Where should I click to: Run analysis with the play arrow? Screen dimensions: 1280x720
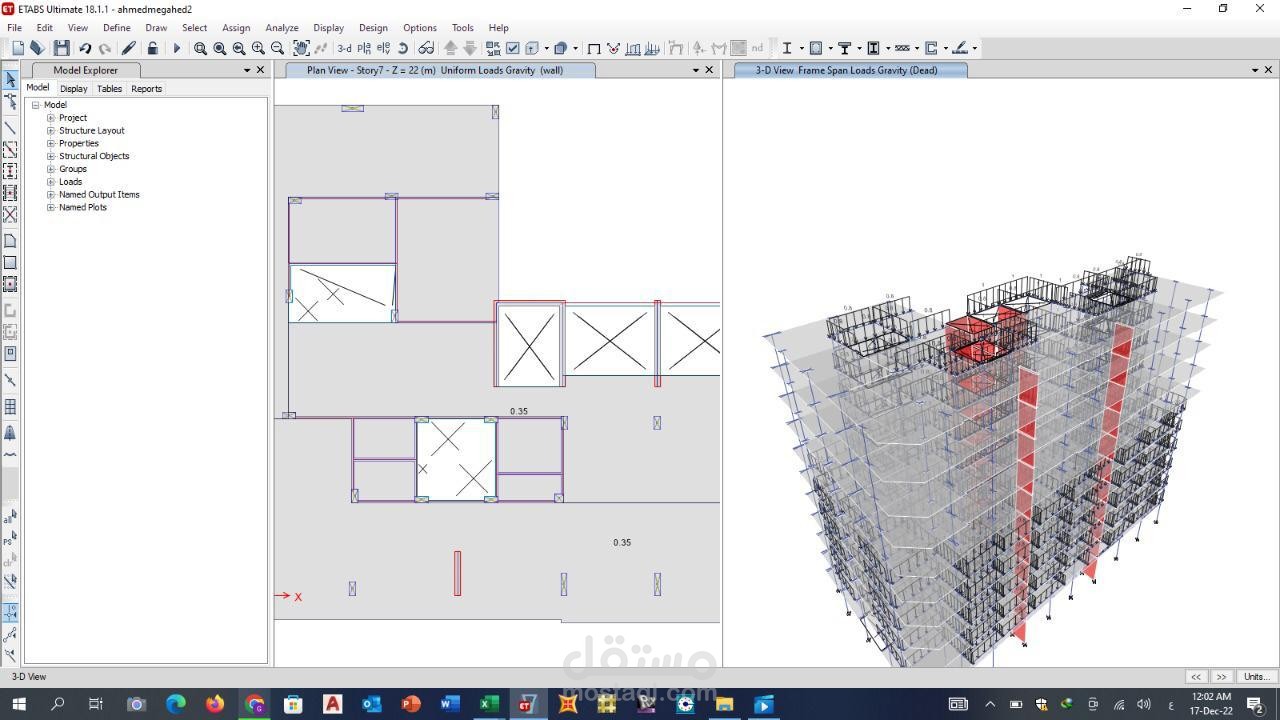177,48
